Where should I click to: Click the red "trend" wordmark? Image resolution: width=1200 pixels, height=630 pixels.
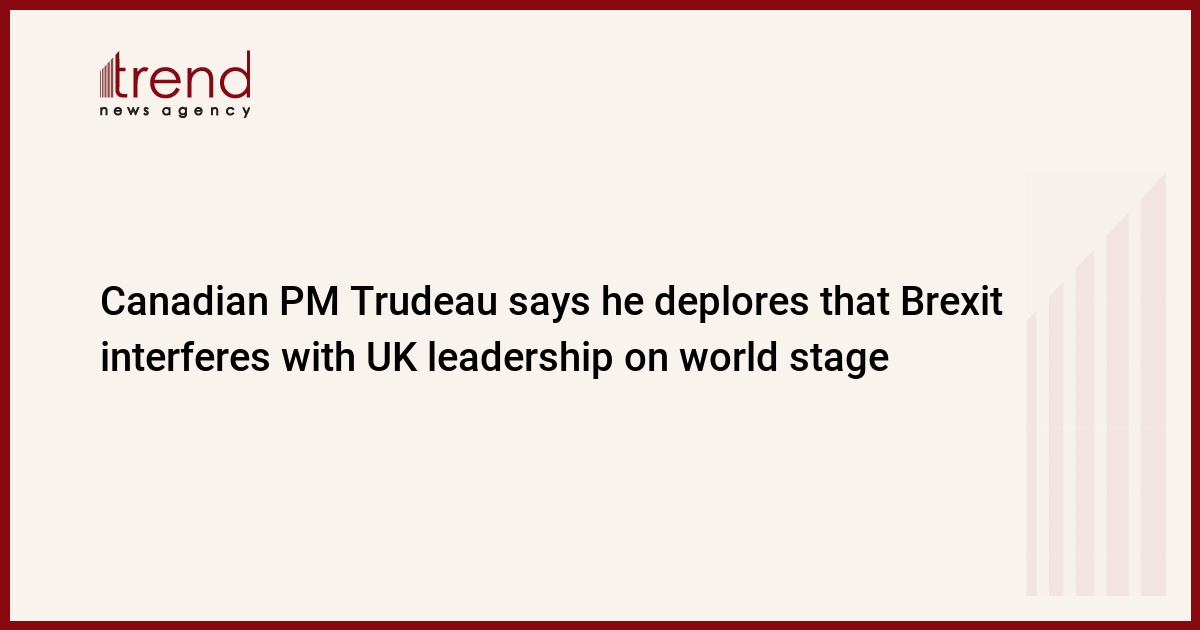coord(184,75)
